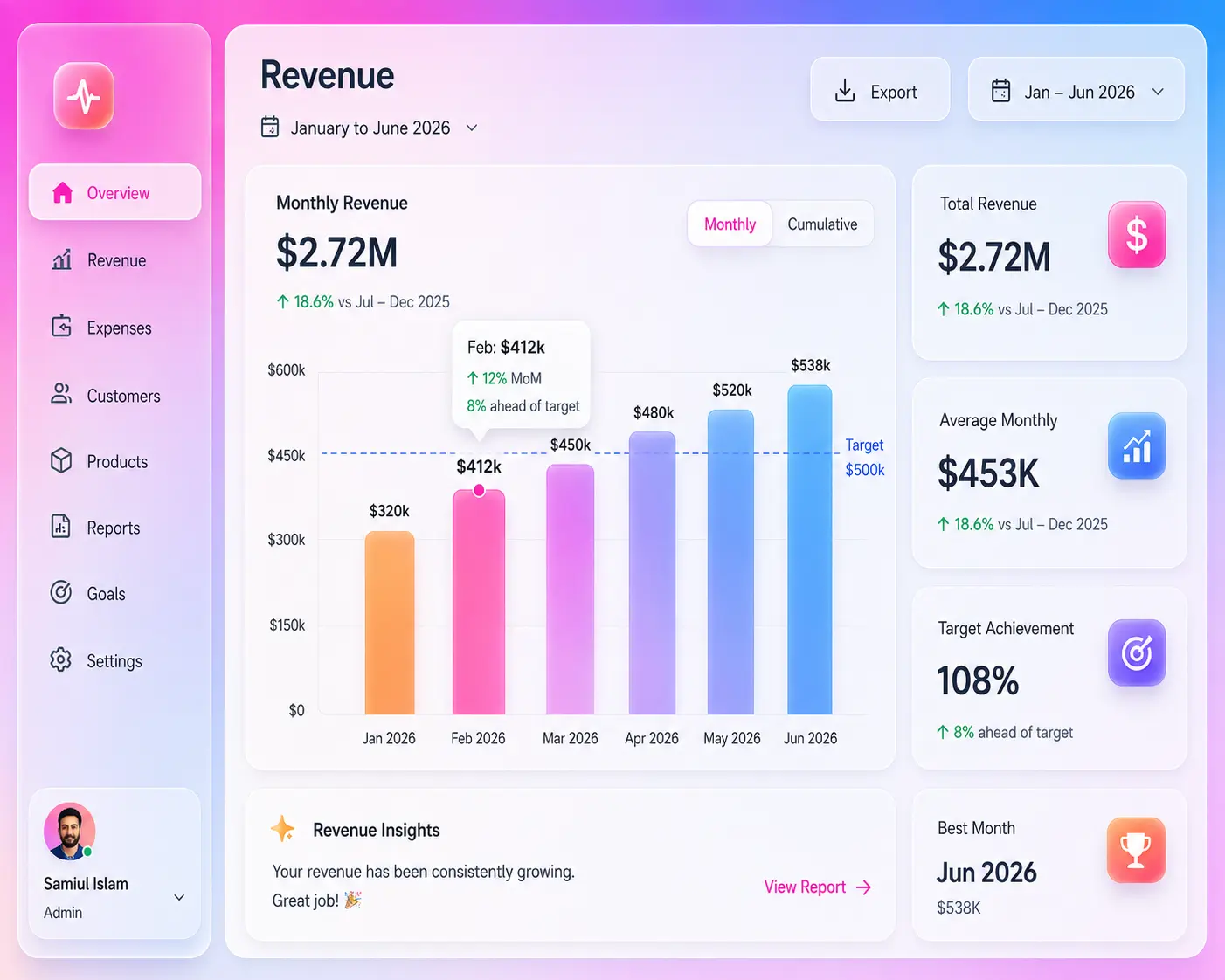Screen dimensions: 1225x980
Task: Click the "Apr 2026" axis label
Action: pos(652,738)
